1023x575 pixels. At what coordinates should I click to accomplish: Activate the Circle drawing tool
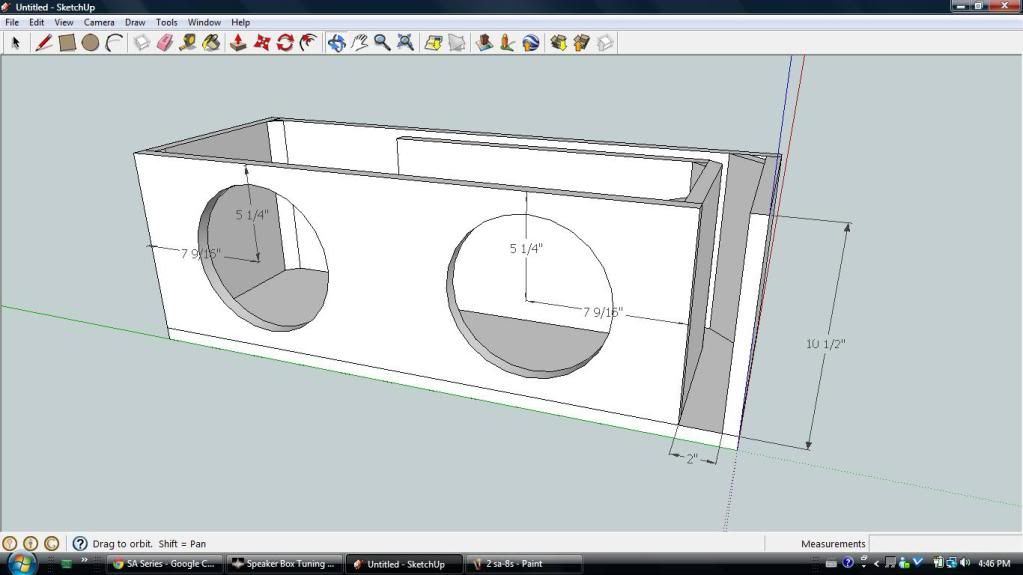(91, 43)
